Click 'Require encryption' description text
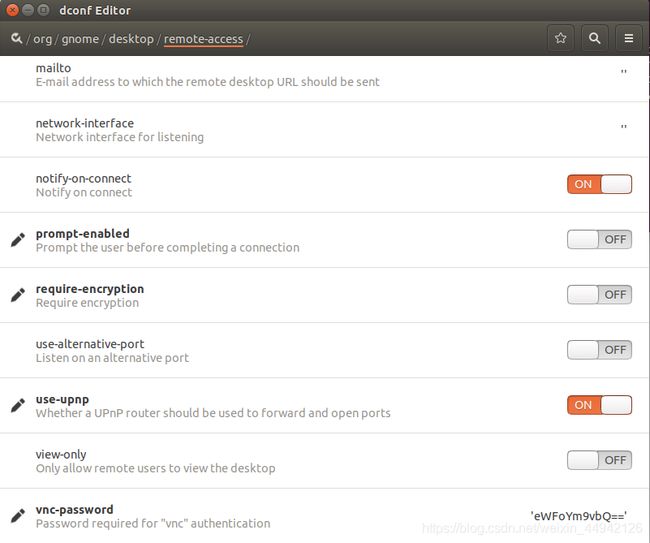 [x=87, y=303]
